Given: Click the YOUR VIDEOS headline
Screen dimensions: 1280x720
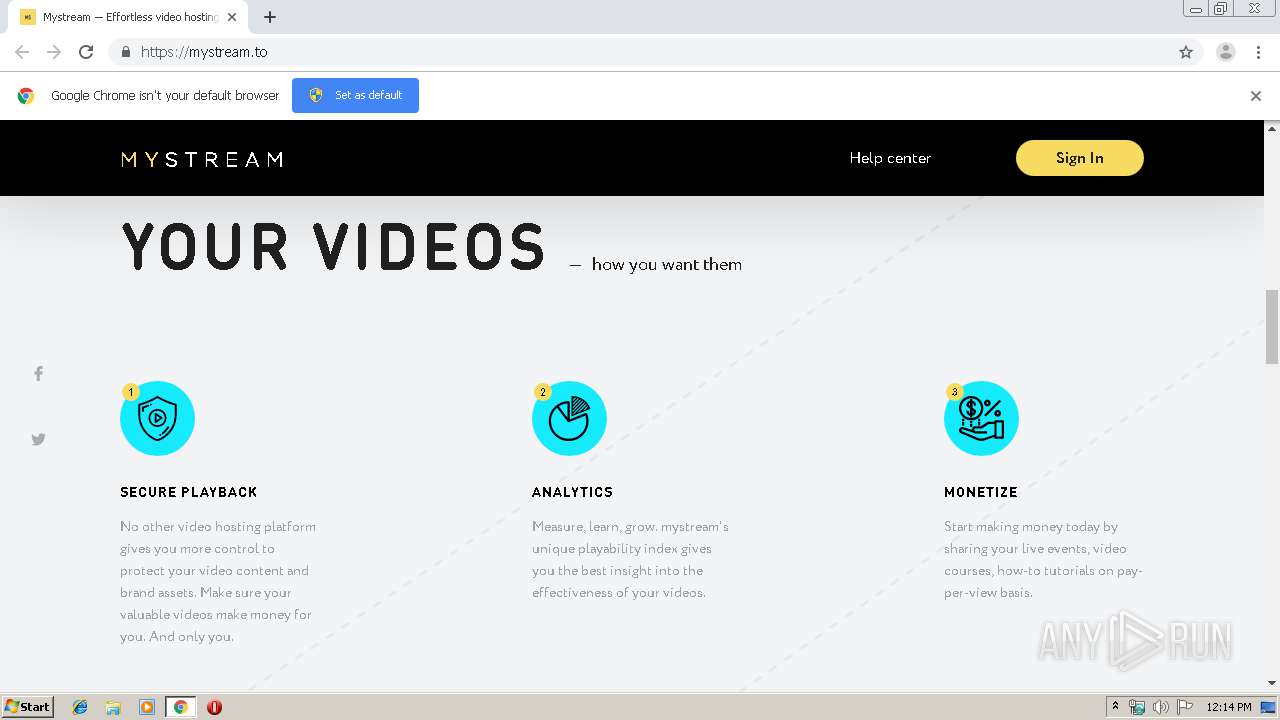Looking at the screenshot, I should (333, 247).
